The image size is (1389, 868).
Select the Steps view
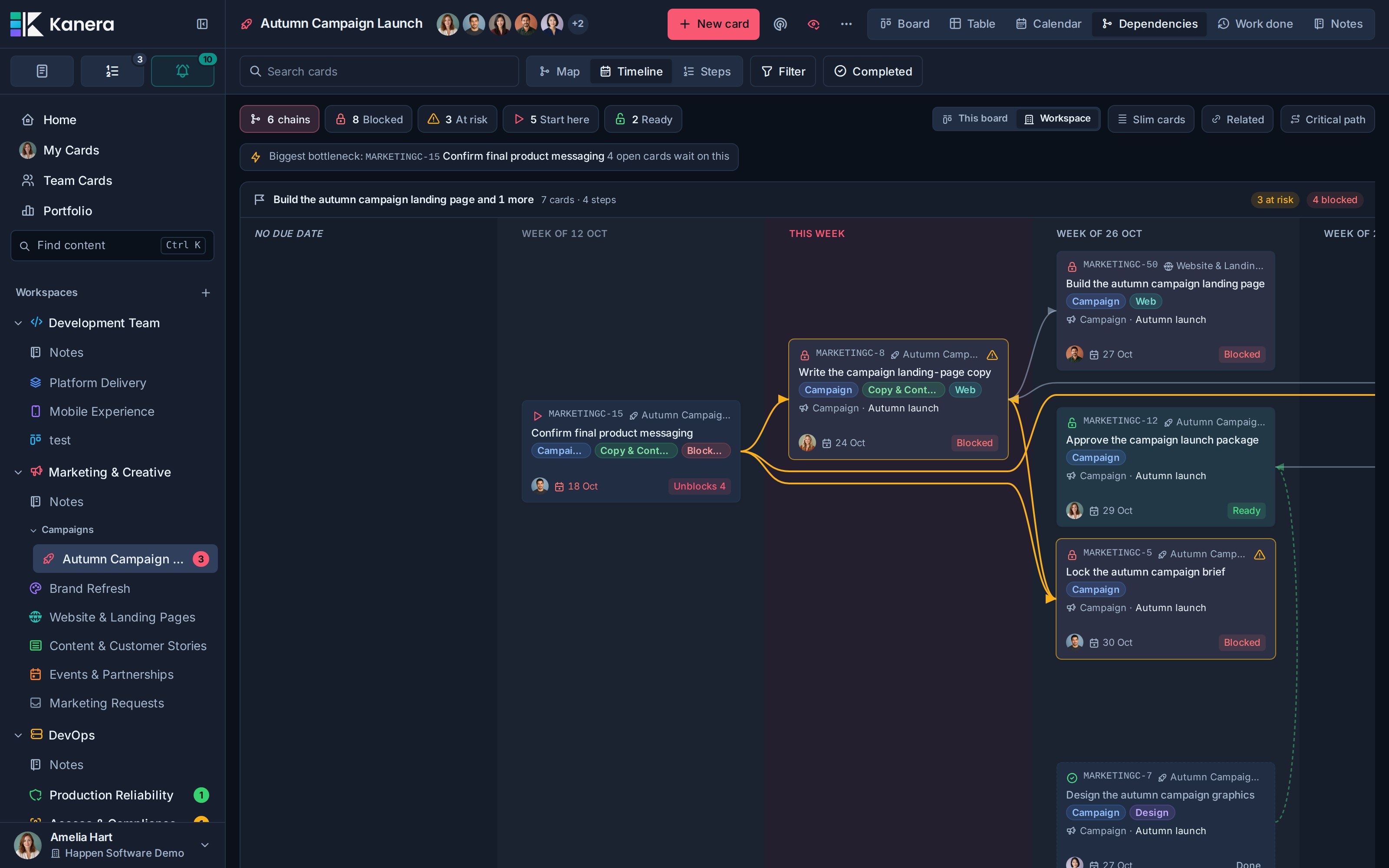707,71
